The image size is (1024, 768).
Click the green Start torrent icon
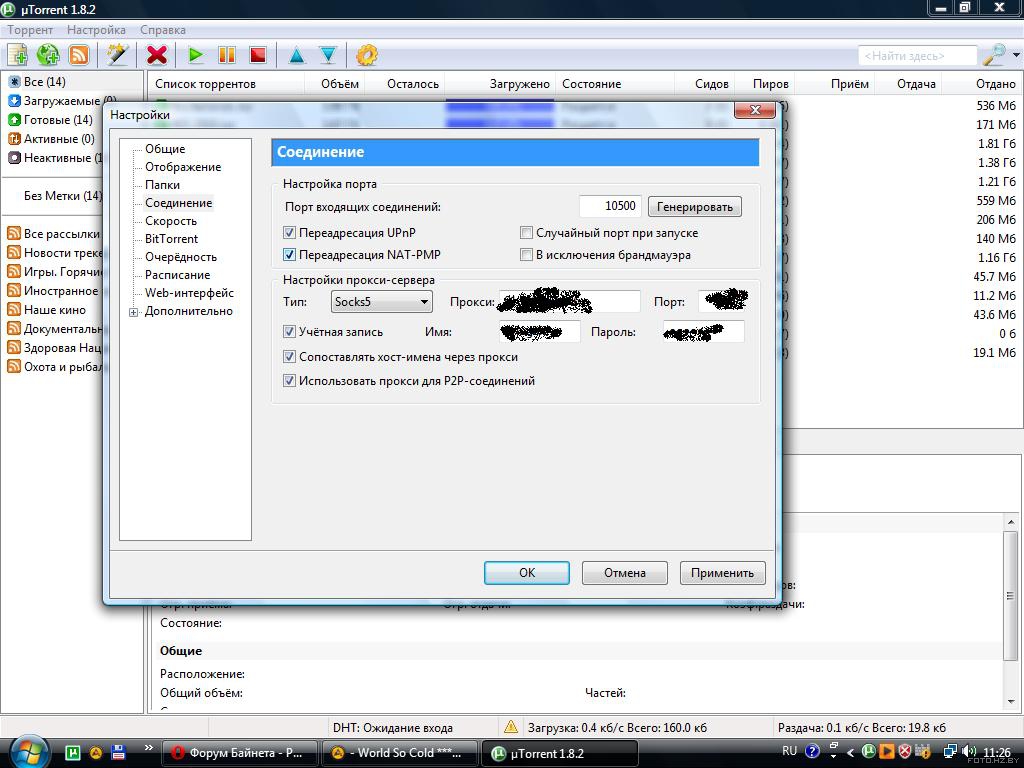[195, 55]
